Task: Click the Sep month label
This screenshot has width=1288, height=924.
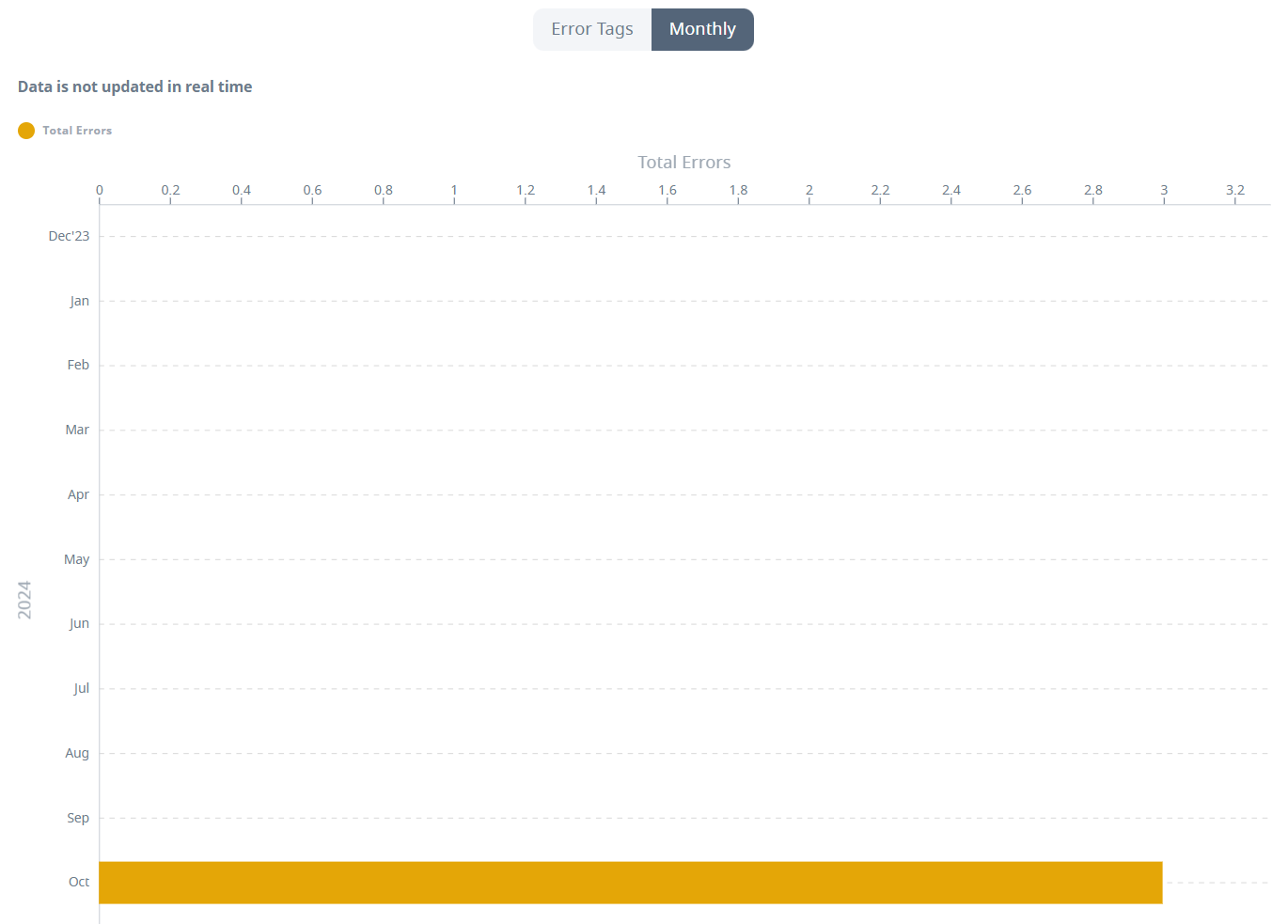Action: coord(78,818)
